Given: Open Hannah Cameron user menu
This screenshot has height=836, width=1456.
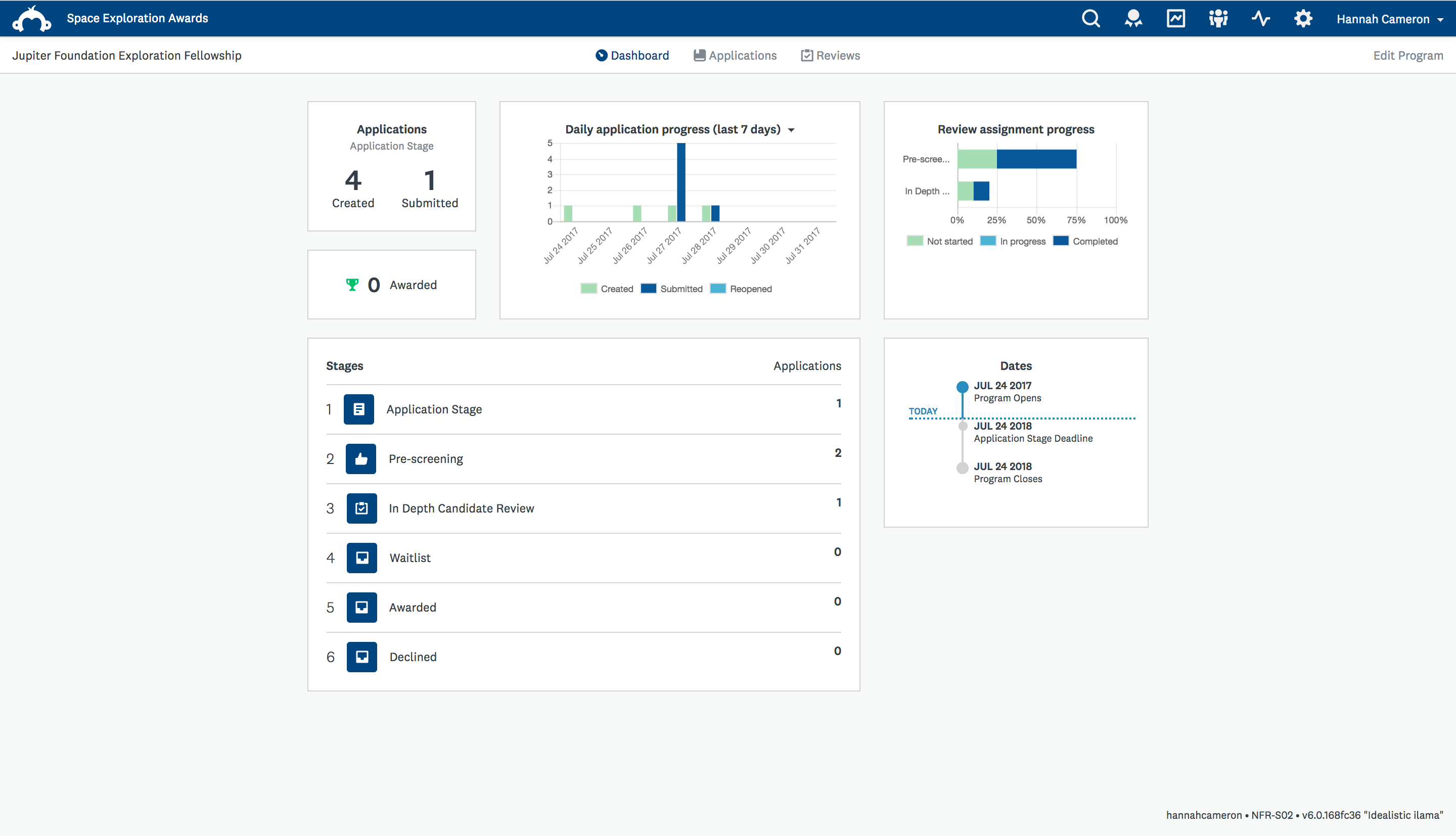Looking at the screenshot, I should coord(1389,19).
